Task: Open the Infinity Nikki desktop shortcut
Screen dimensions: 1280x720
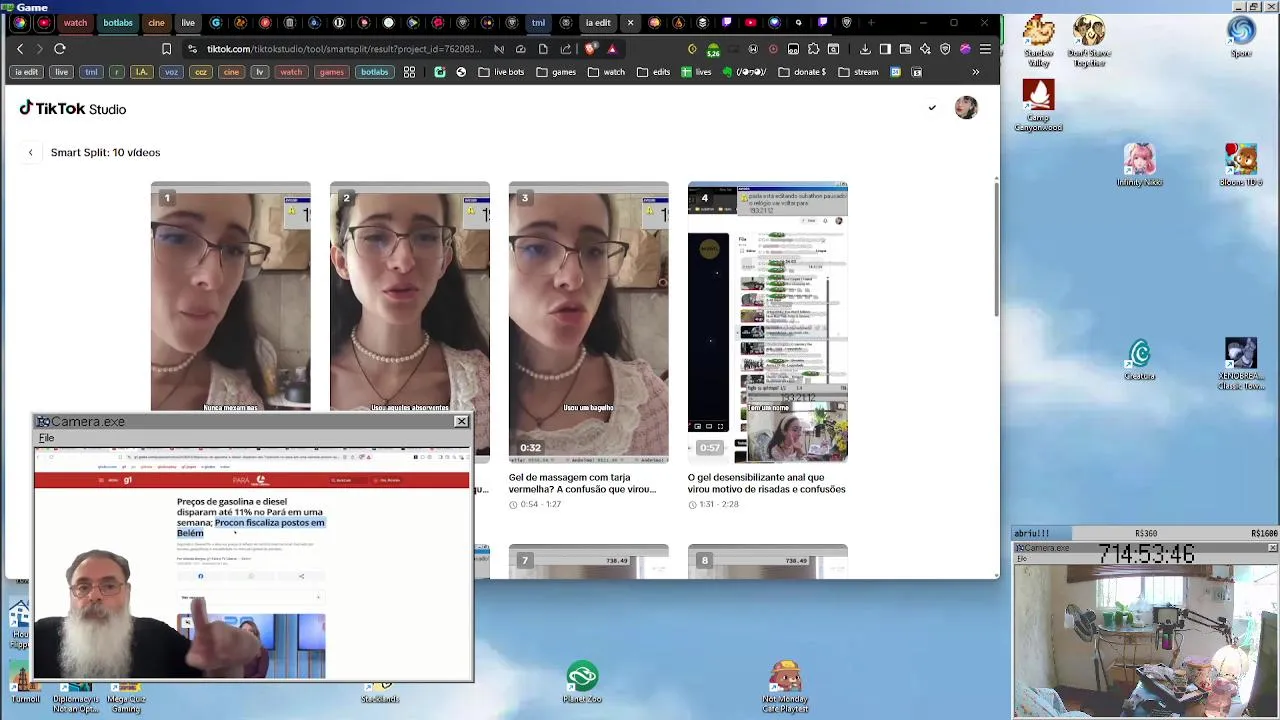Action: (x=1139, y=165)
